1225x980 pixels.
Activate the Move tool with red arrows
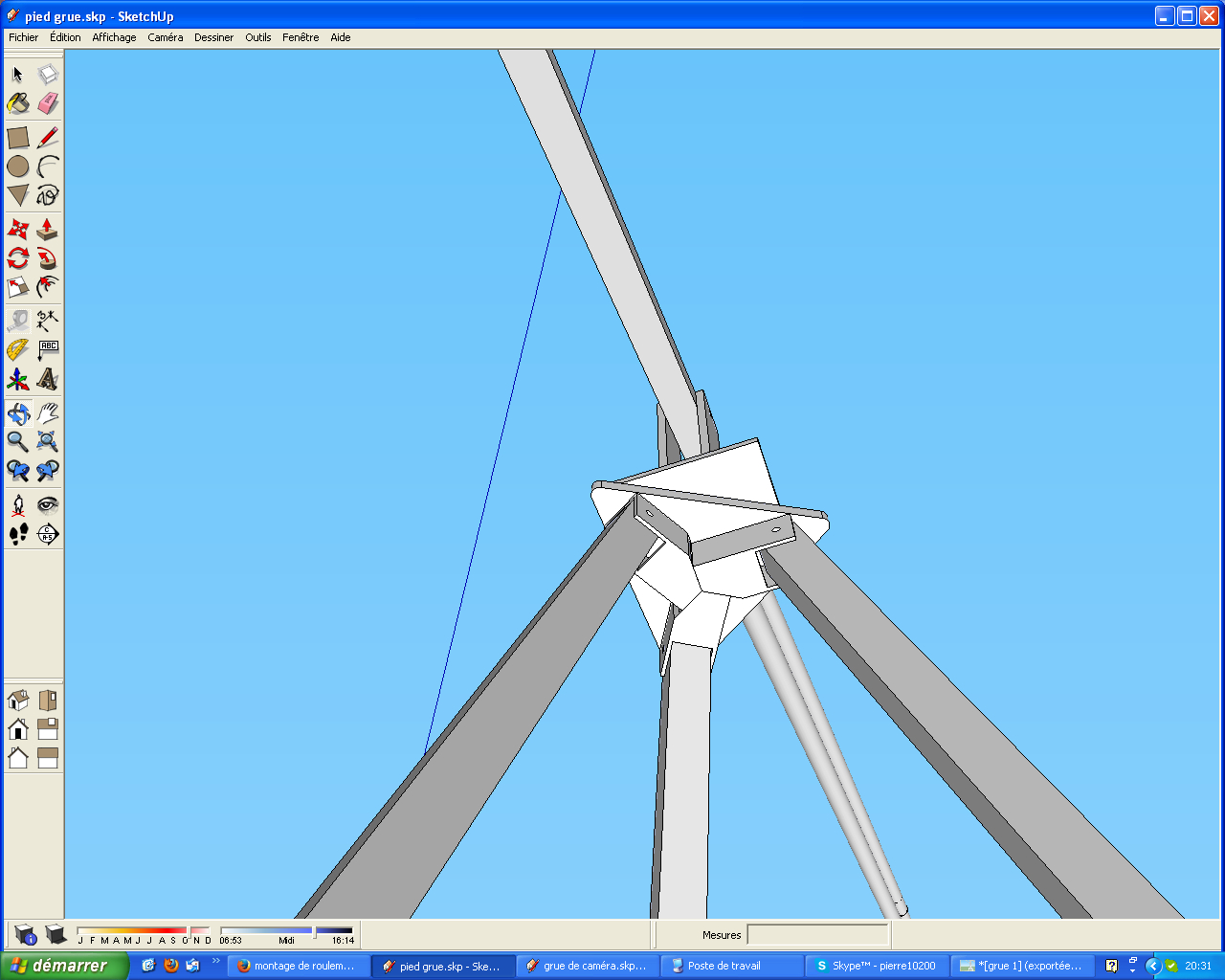click(18, 229)
